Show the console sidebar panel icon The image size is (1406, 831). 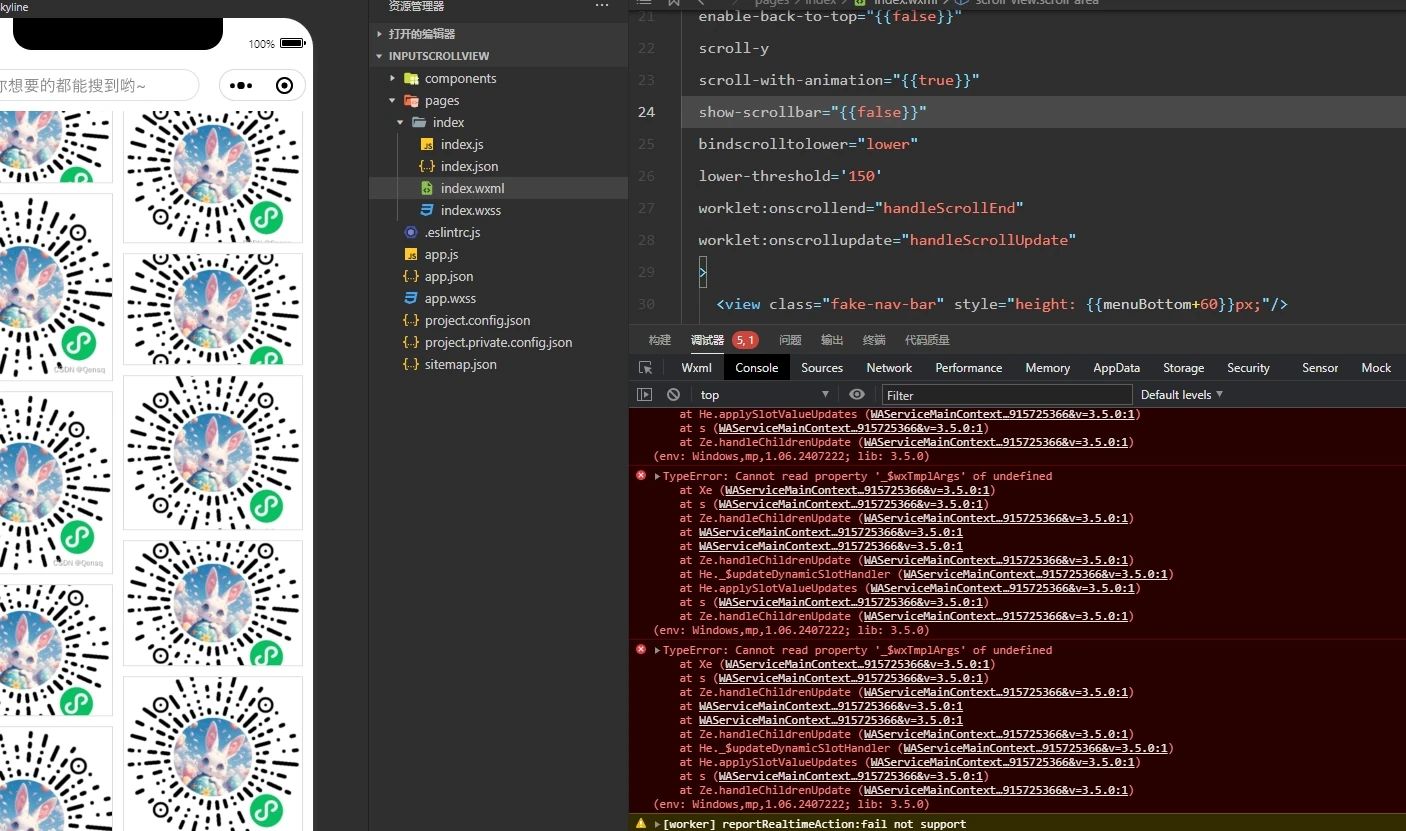coord(645,395)
